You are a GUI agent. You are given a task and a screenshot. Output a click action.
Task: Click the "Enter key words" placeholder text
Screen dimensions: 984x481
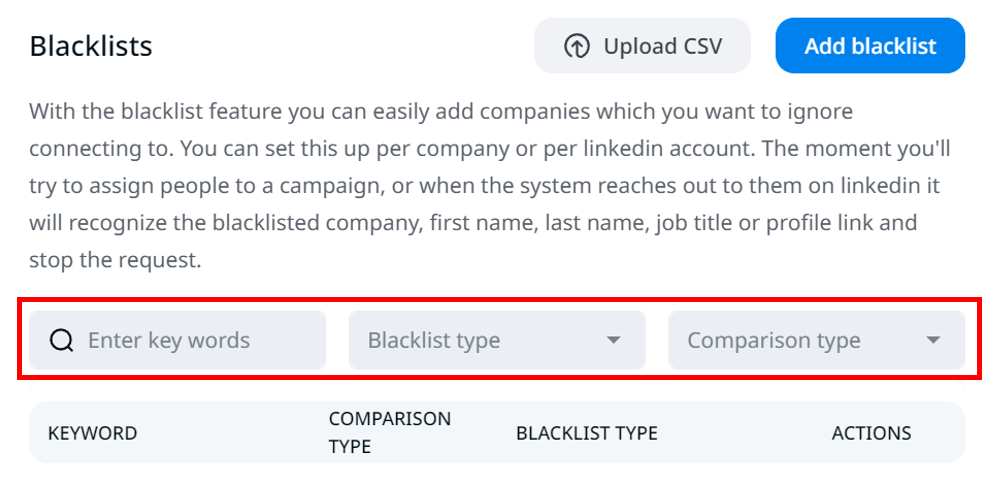[169, 340]
